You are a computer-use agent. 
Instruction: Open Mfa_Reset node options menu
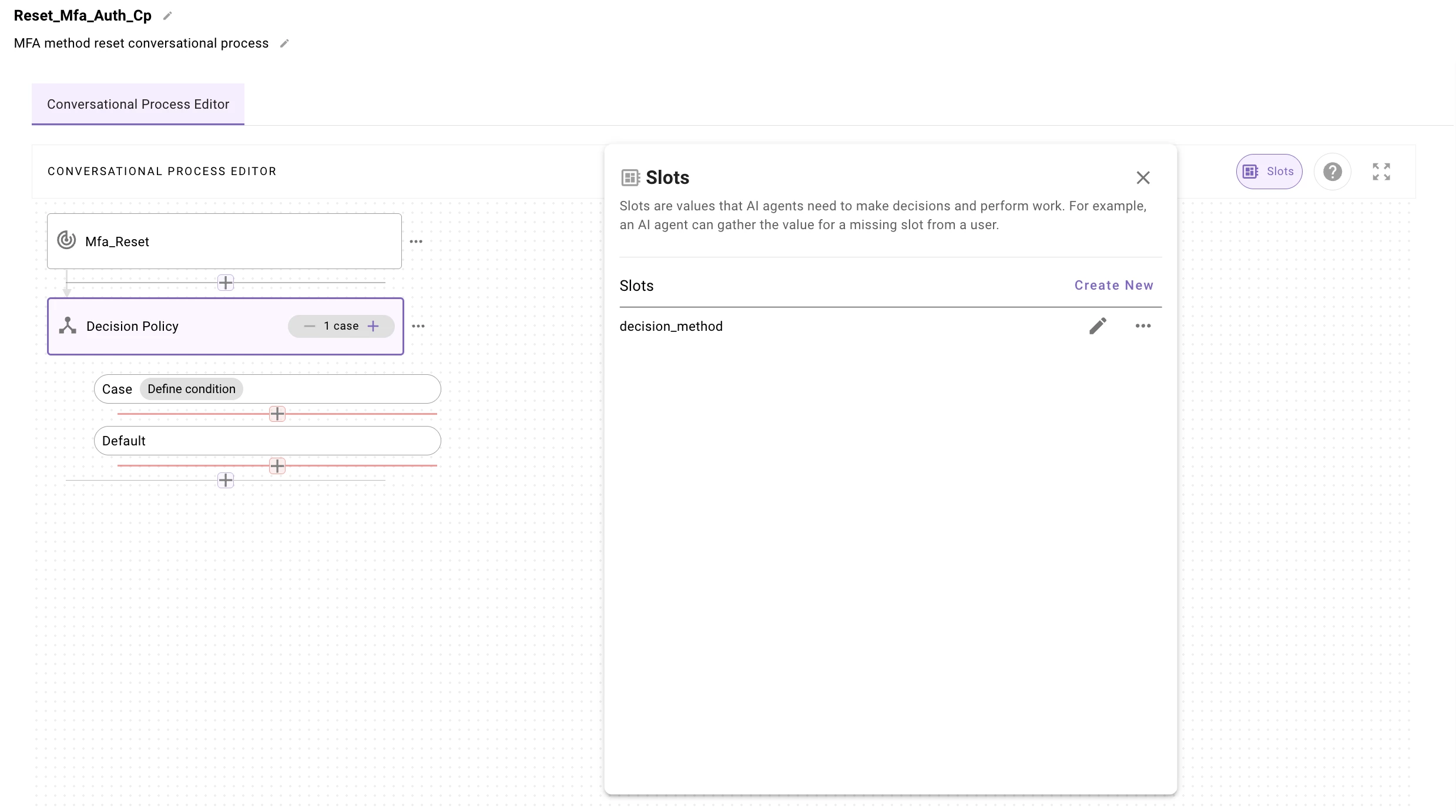(x=416, y=241)
